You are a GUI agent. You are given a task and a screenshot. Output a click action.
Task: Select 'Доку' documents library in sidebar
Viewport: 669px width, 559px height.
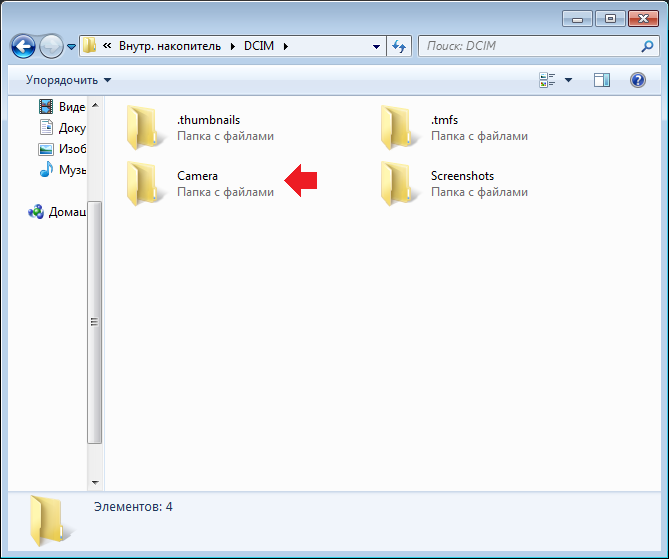pyautogui.click(x=62, y=128)
